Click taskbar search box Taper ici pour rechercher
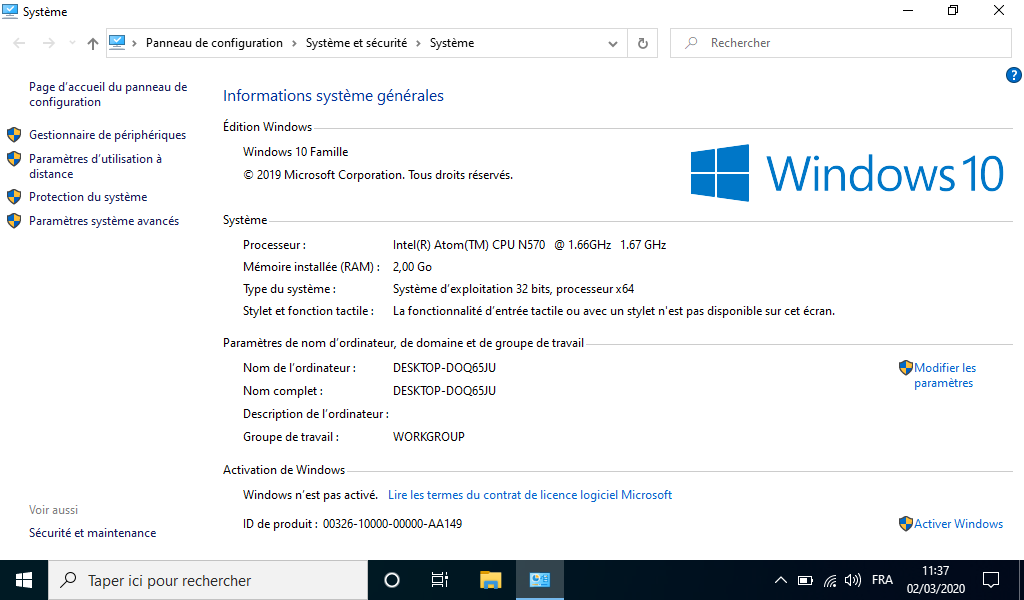The height and width of the screenshot is (600, 1024). coord(208,580)
